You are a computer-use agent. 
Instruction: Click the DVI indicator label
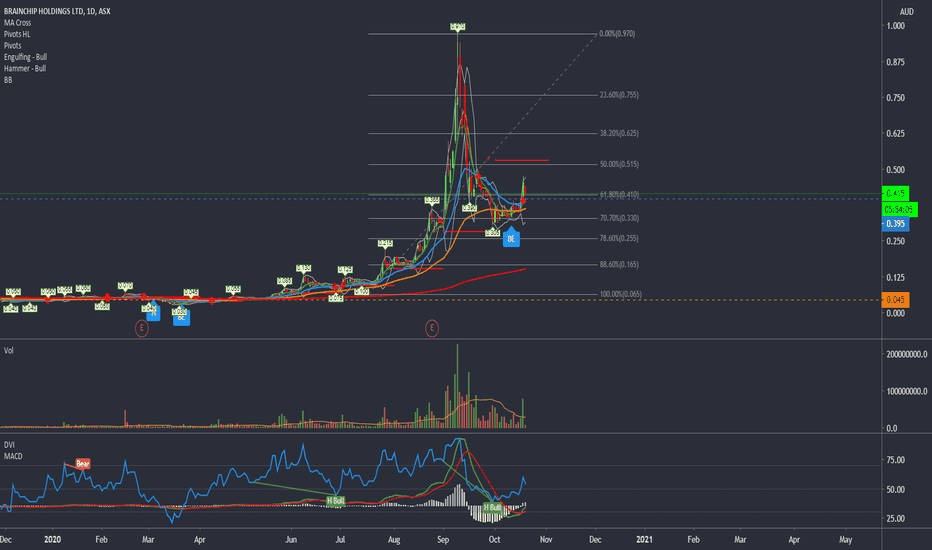click(x=9, y=445)
